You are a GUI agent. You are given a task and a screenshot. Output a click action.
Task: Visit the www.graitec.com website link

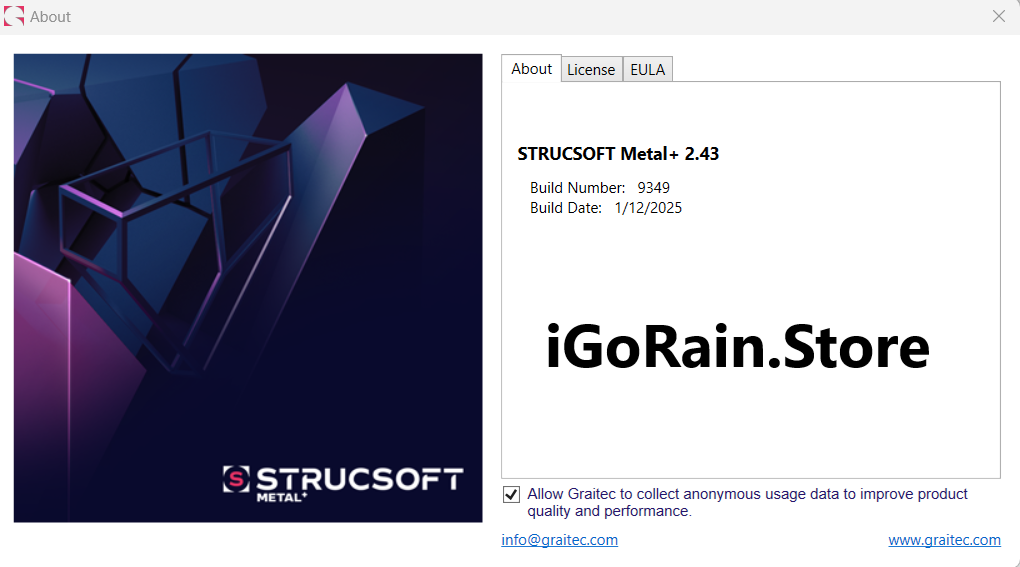coord(944,540)
